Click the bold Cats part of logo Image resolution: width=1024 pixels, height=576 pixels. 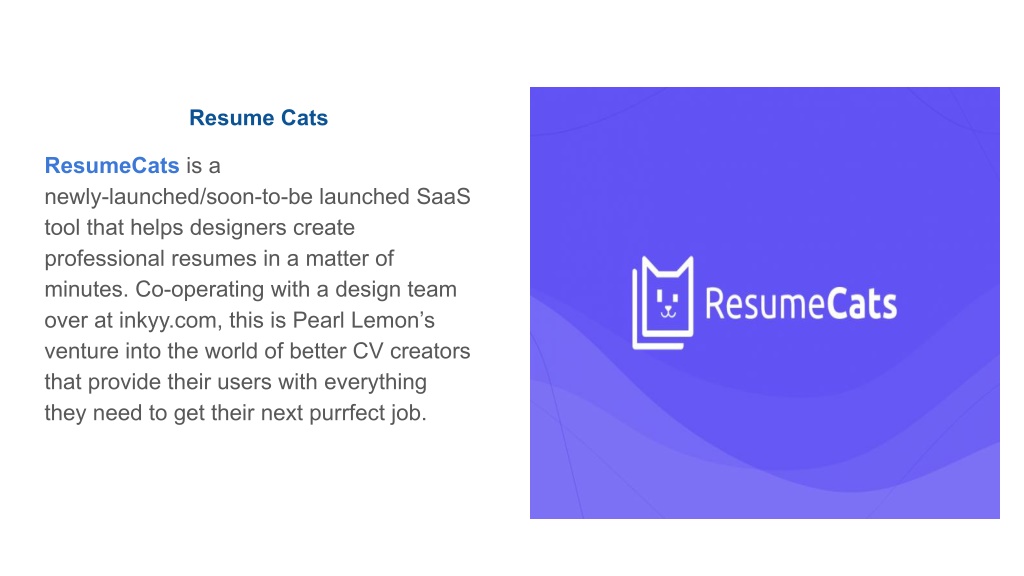862,304
